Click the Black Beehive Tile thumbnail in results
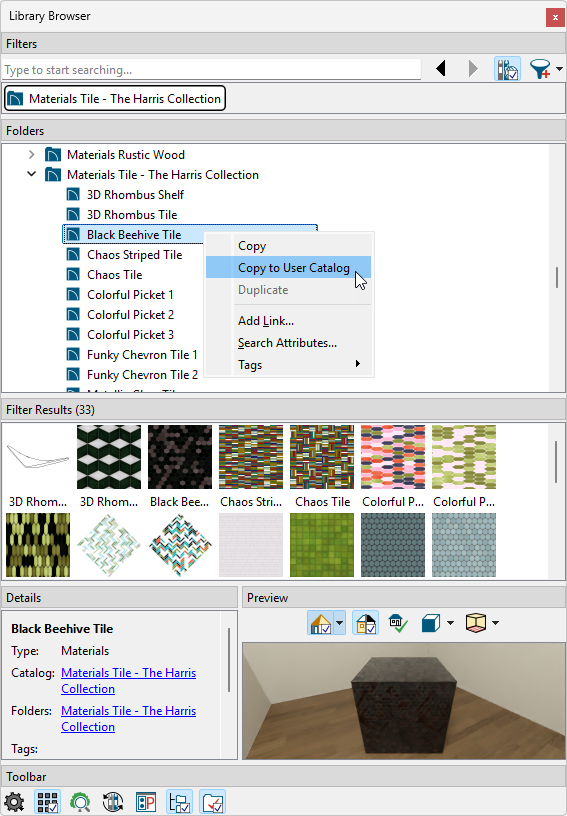This screenshot has width=567, height=816. click(180, 457)
